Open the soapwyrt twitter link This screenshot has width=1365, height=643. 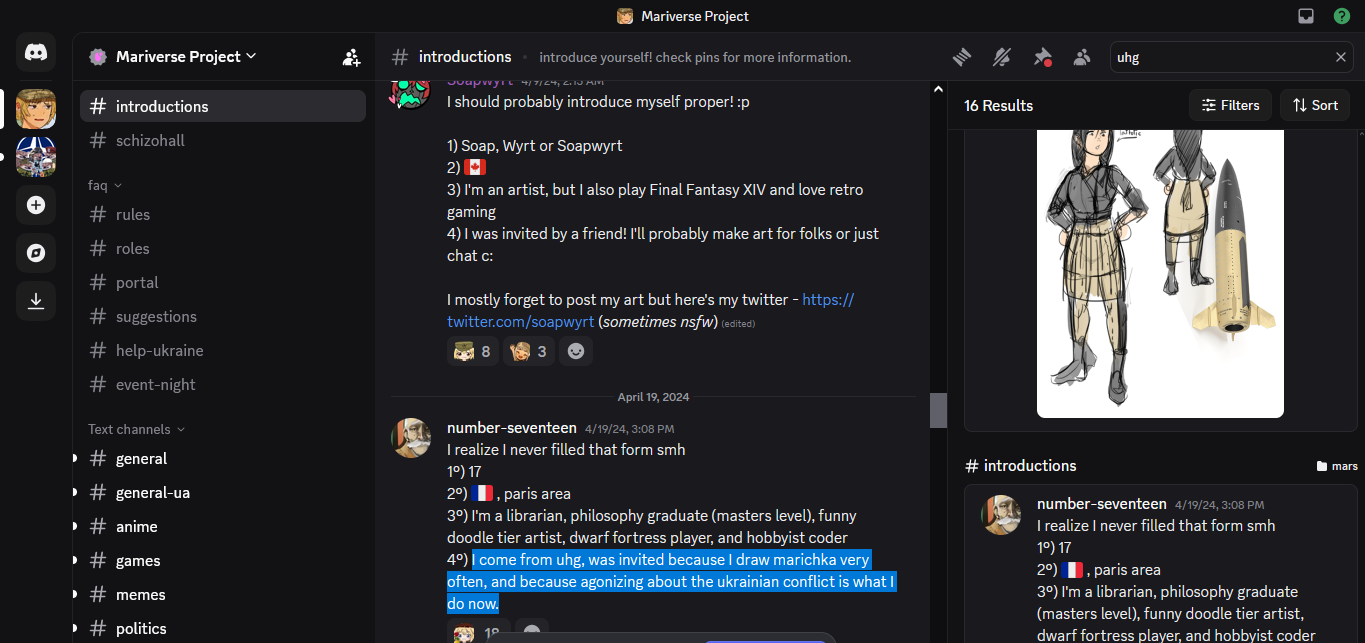[650, 311]
